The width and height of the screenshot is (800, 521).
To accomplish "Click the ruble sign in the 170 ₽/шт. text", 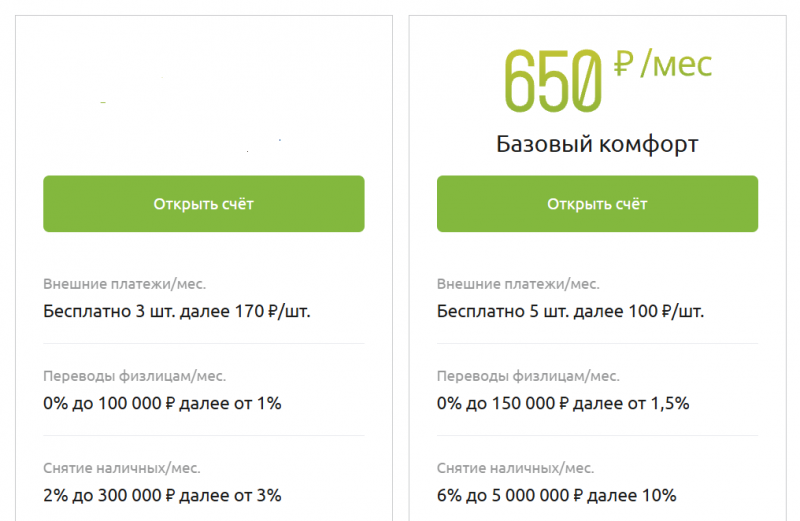I will (275, 312).
